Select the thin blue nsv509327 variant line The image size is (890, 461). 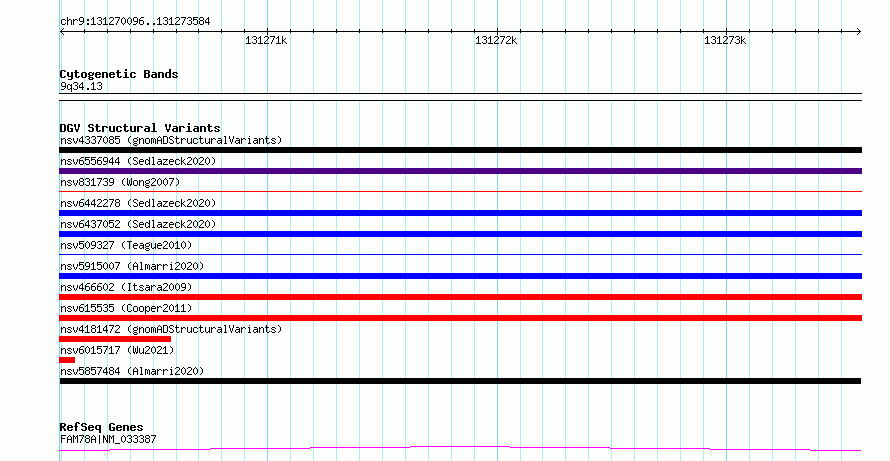click(x=460, y=255)
